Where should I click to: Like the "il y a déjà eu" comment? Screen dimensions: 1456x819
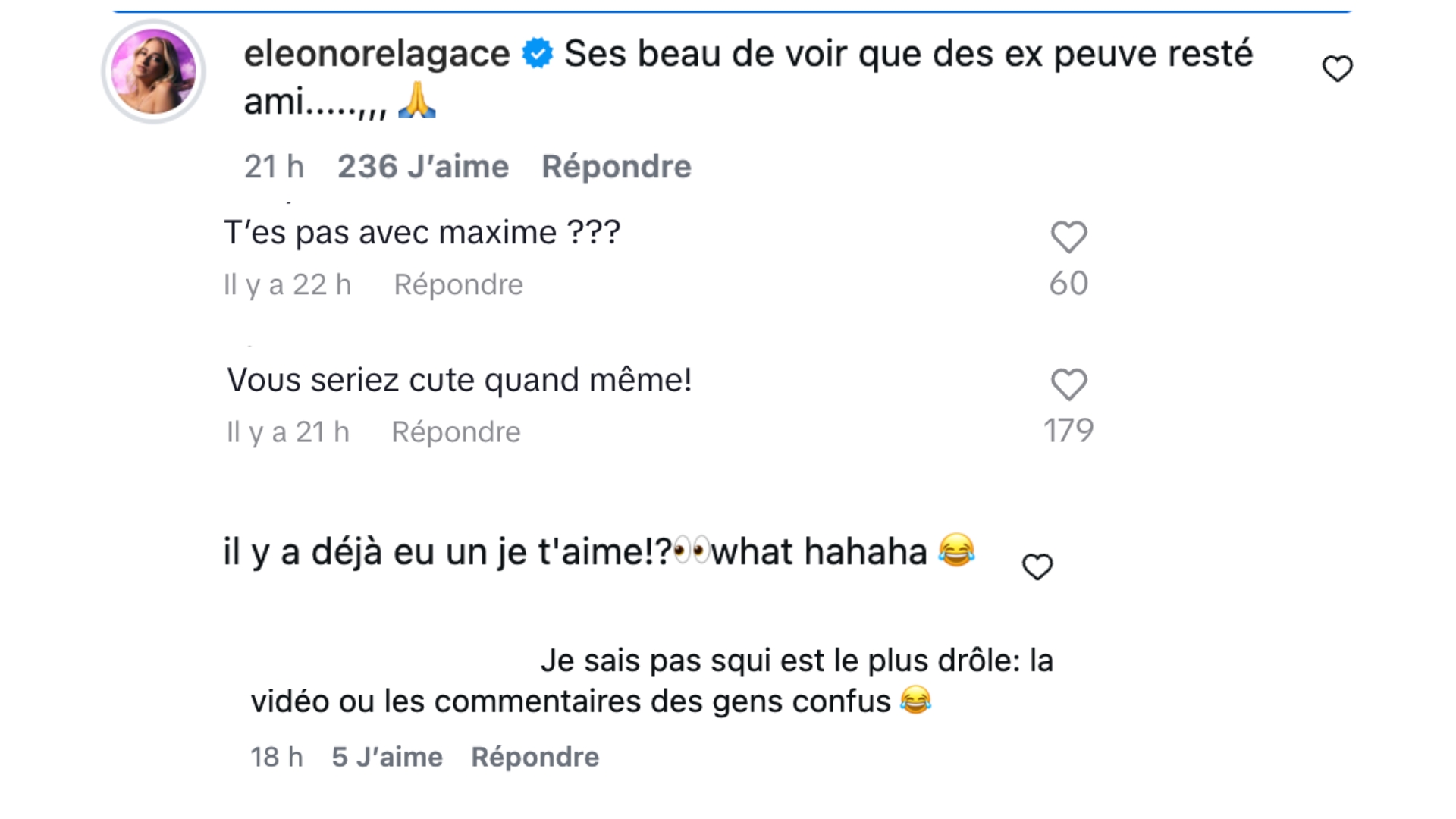(x=1037, y=566)
